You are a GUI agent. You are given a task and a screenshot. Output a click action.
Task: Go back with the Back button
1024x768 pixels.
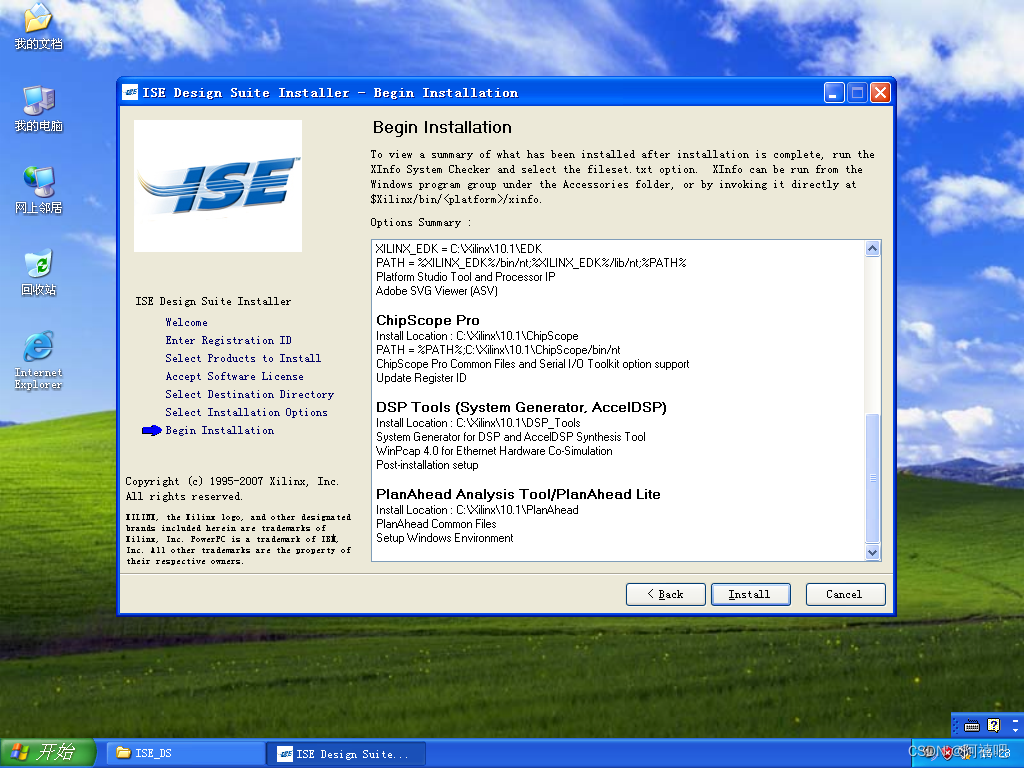pos(665,594)
